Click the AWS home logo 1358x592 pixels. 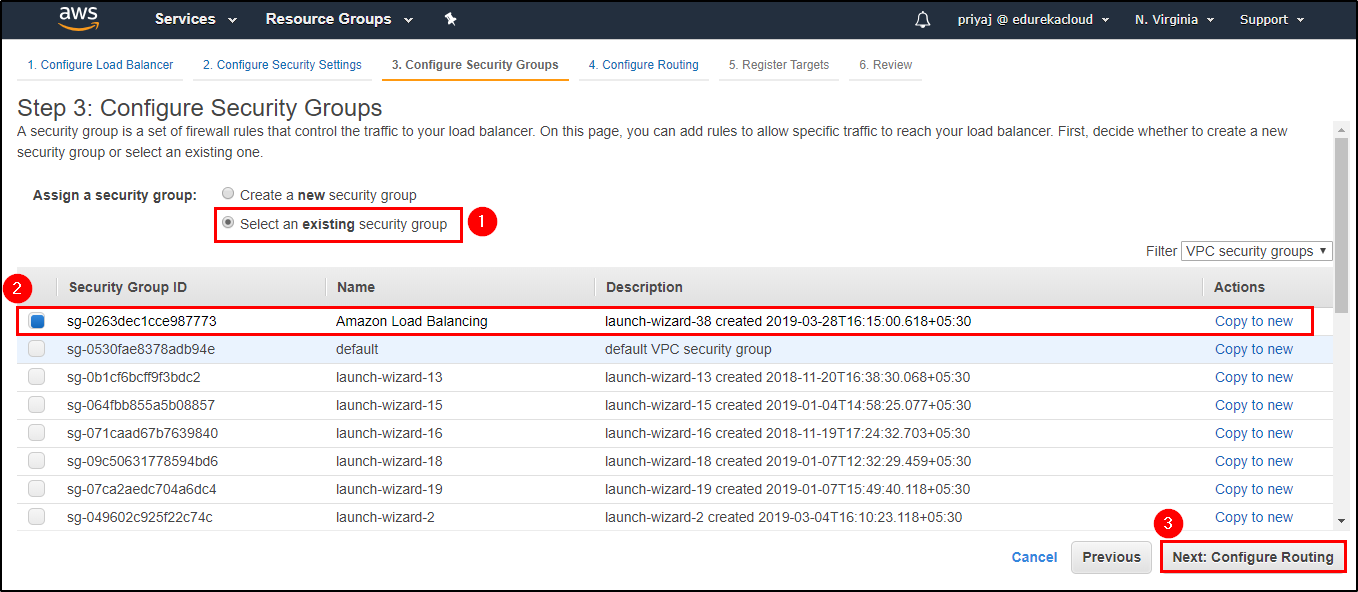point(78,18)
